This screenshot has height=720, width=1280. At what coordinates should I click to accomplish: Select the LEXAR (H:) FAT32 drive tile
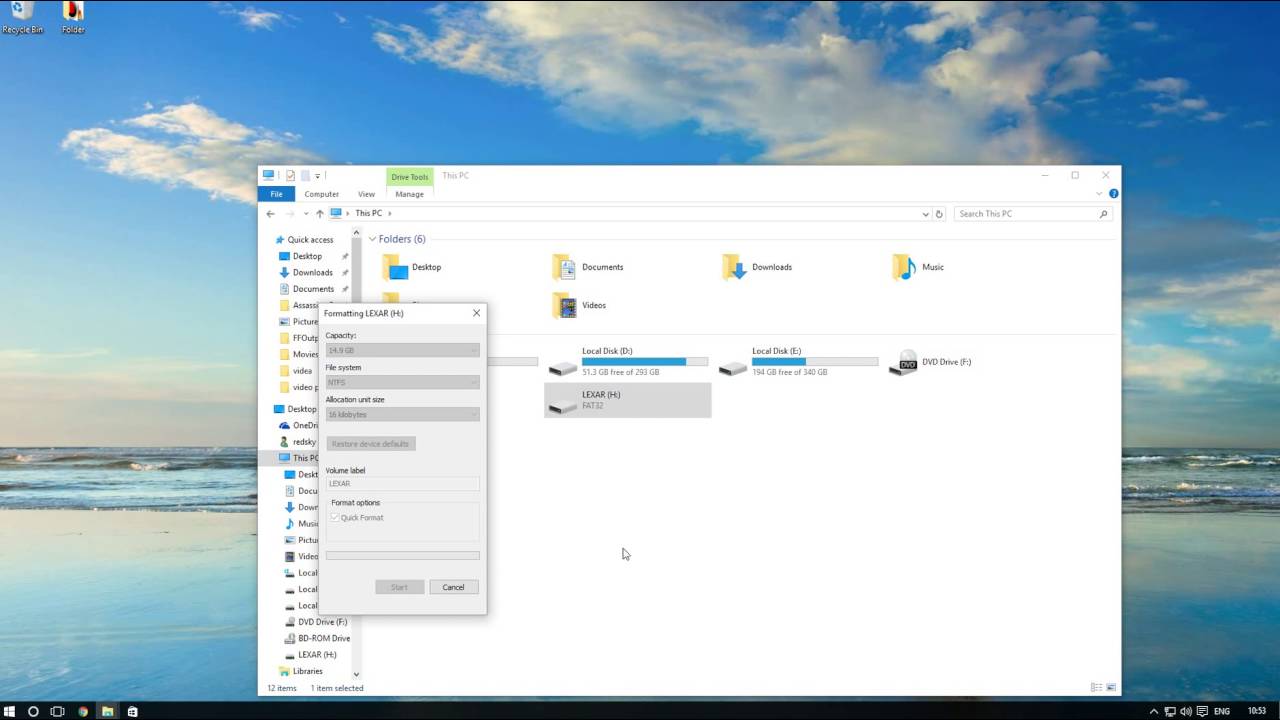point(628,400)
